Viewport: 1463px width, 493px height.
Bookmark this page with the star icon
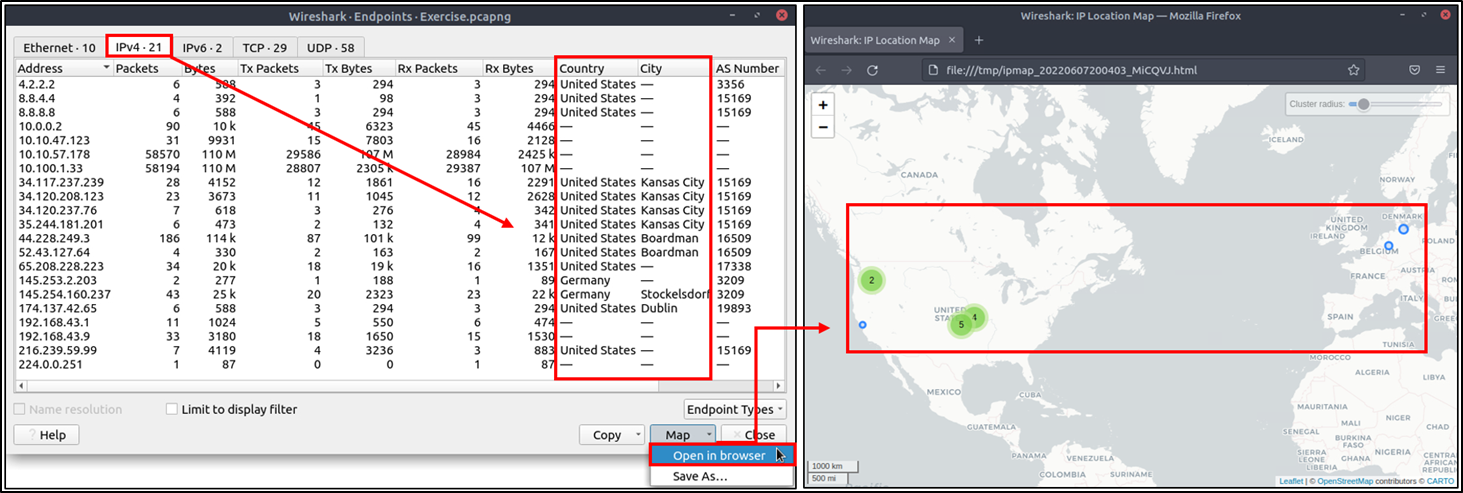click(1353, 70)
